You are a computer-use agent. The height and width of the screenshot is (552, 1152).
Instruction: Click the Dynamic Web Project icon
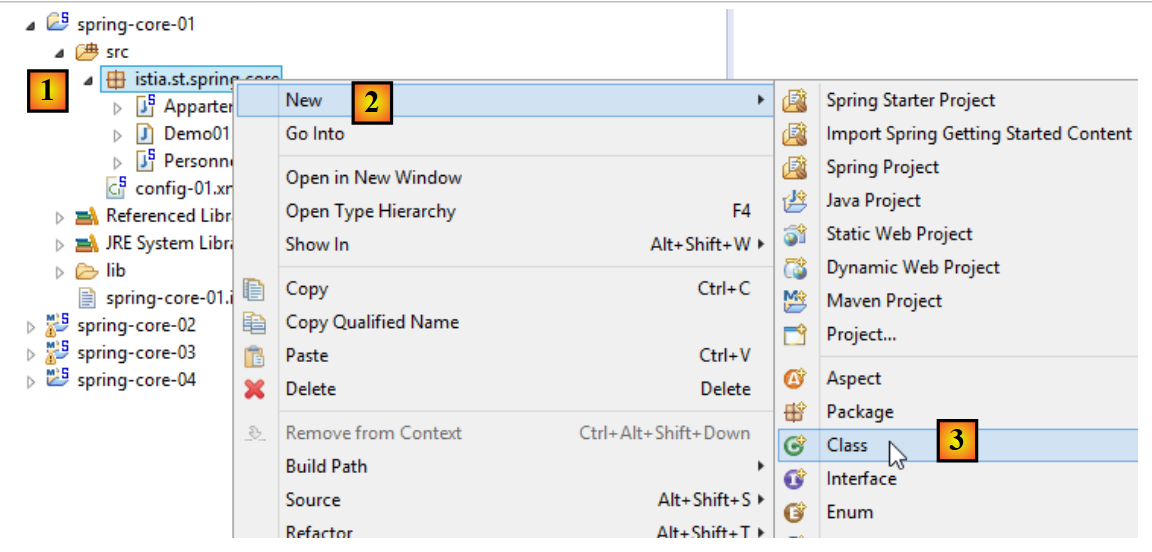coord(795,268)
